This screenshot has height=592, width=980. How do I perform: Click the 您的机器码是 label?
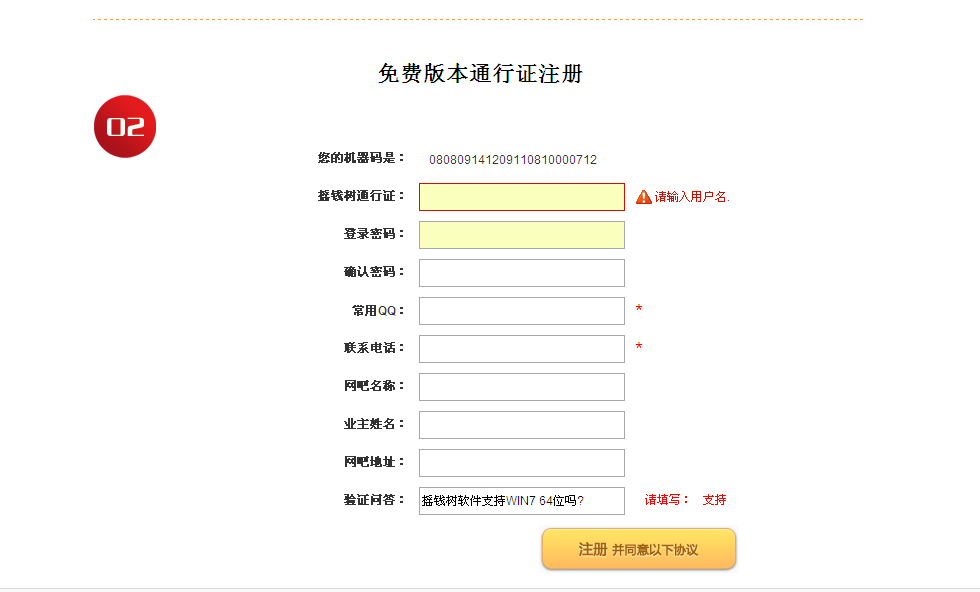[361, 158]
